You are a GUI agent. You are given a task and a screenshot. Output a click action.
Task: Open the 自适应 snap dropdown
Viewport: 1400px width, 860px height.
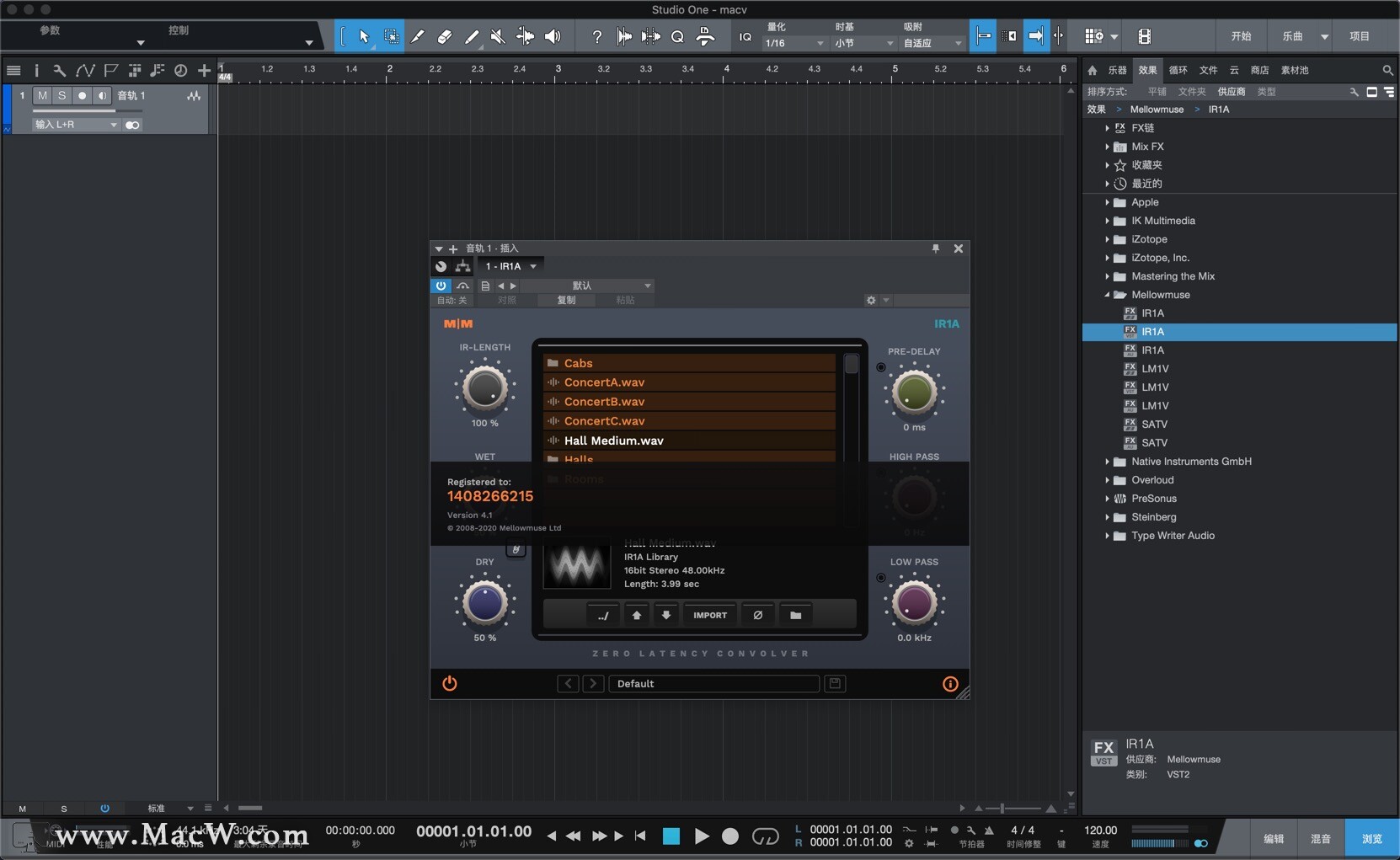(x=932, y=43)
